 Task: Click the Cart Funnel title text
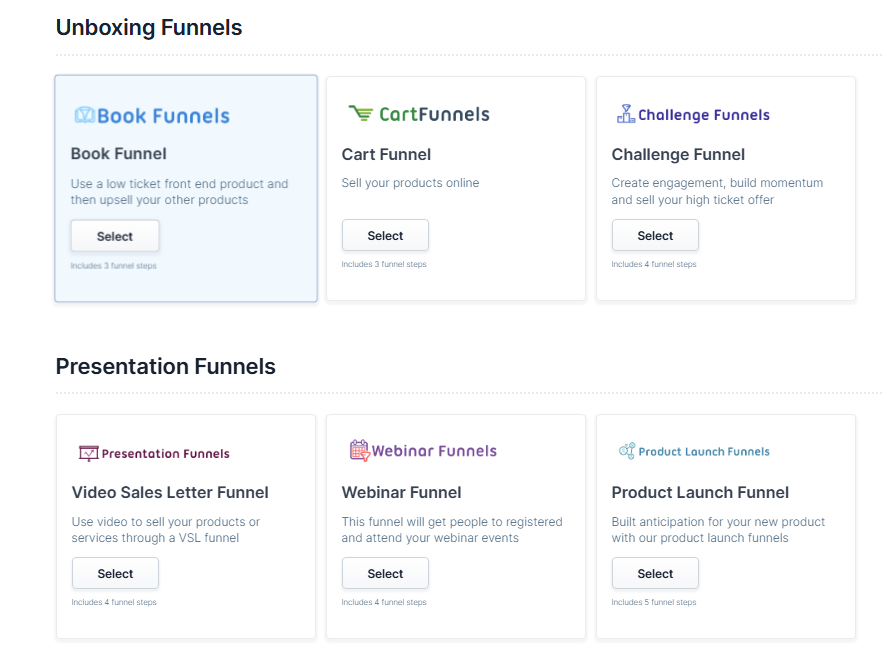point(386,155)
